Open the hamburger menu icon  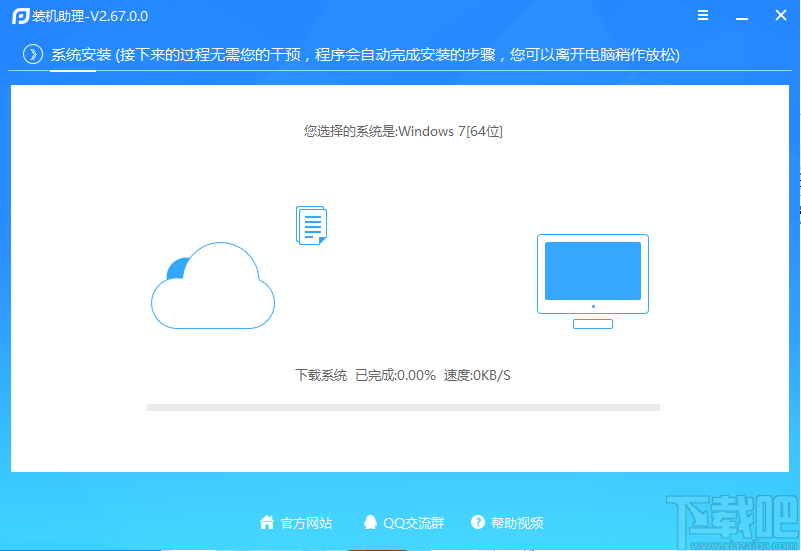click(703, 15)
